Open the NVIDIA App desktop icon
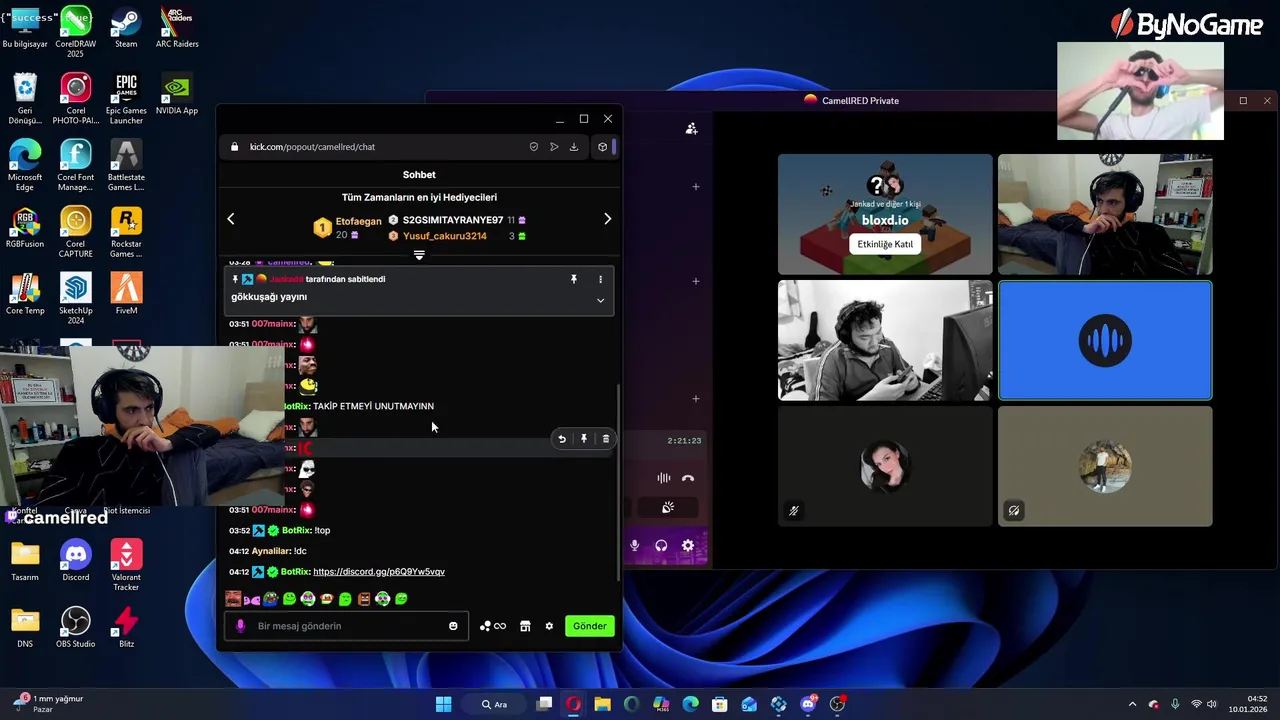The height and width of the screenshot is (720, 1280). tap(177, 96)
